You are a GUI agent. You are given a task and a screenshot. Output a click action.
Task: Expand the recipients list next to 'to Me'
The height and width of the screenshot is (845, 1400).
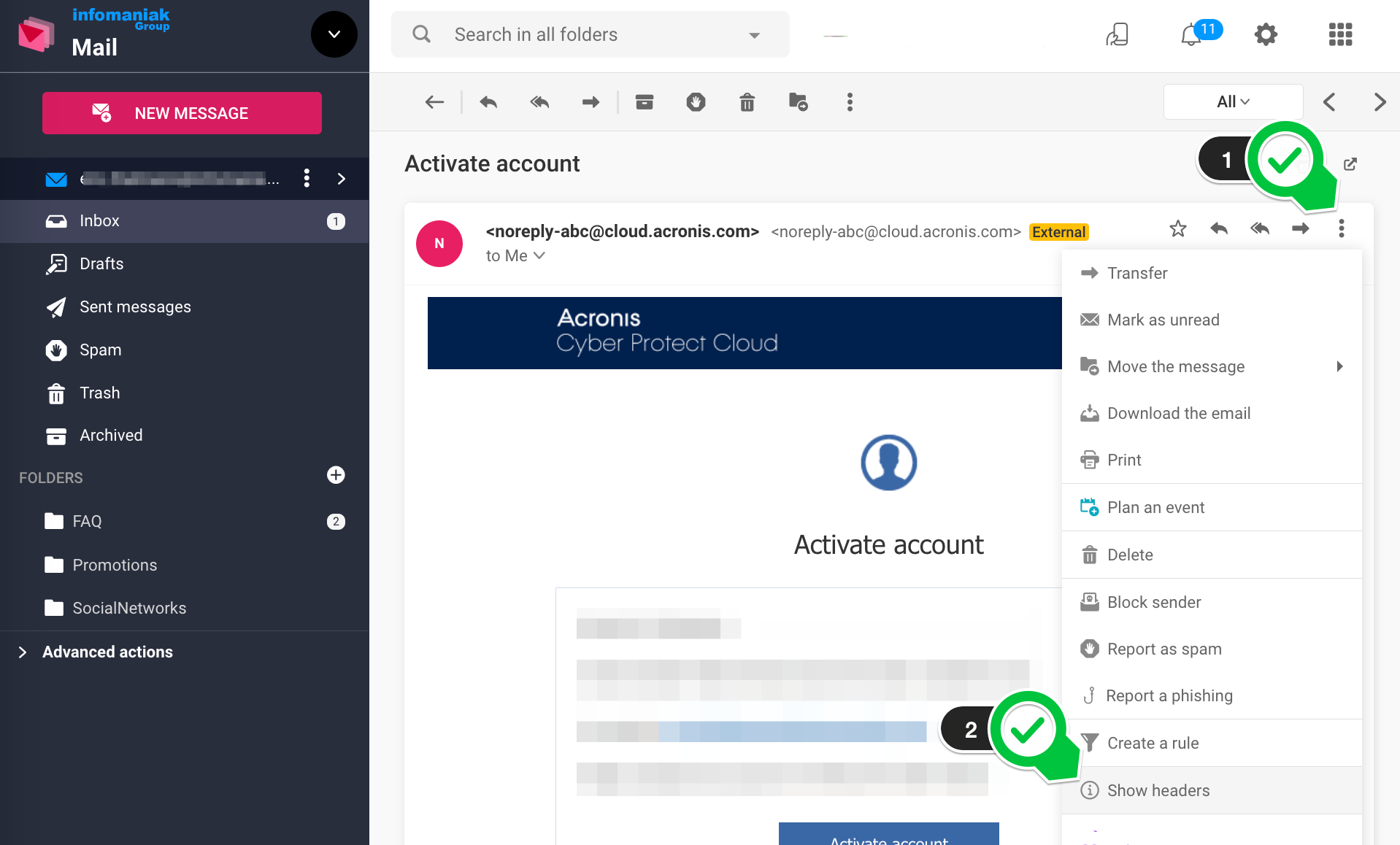[539, 255]
